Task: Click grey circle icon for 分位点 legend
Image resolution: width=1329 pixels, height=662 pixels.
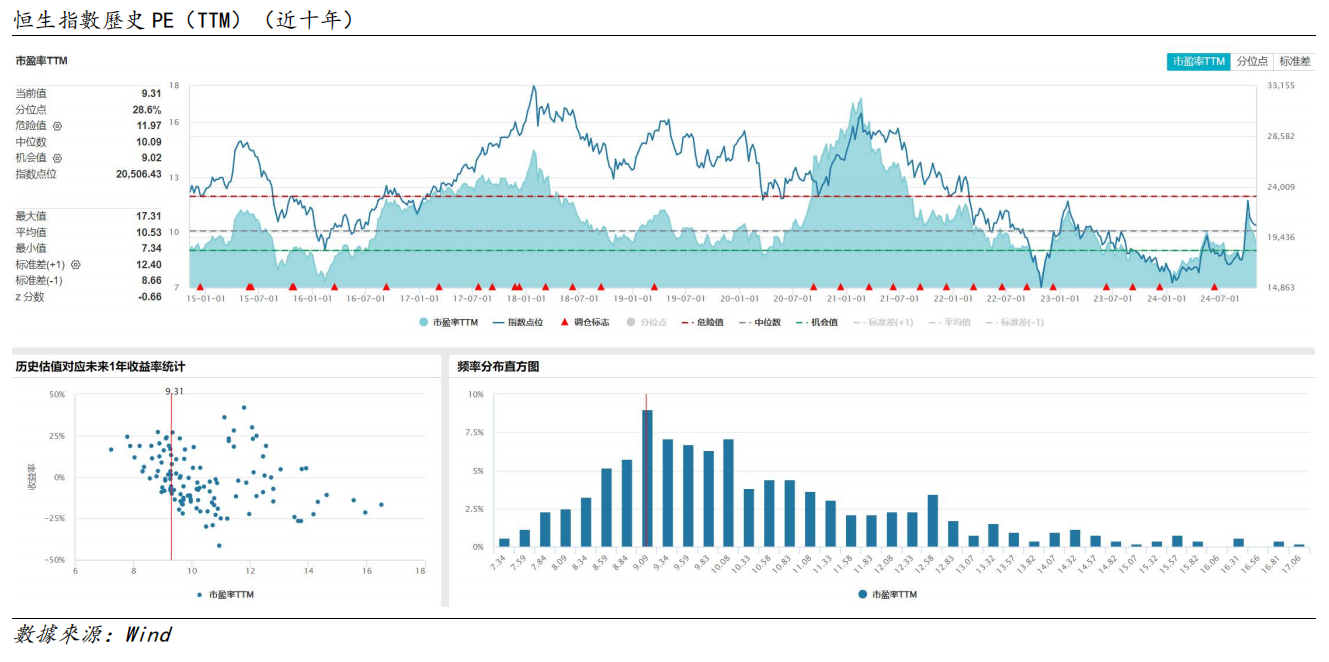Action: (630, 322)
